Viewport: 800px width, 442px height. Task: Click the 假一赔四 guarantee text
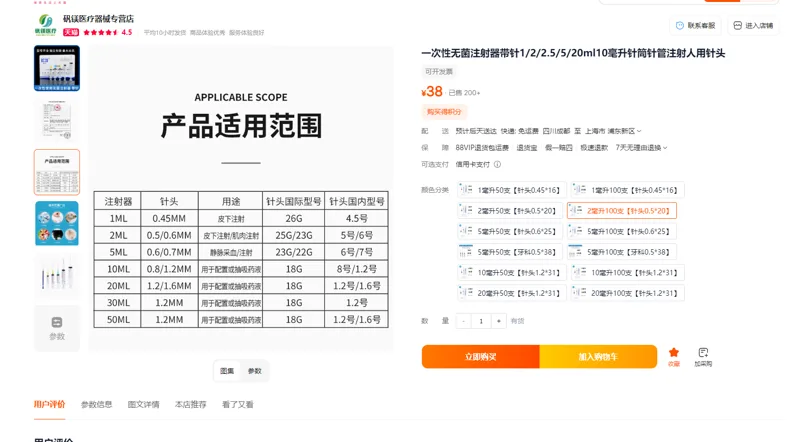[559, 148]
